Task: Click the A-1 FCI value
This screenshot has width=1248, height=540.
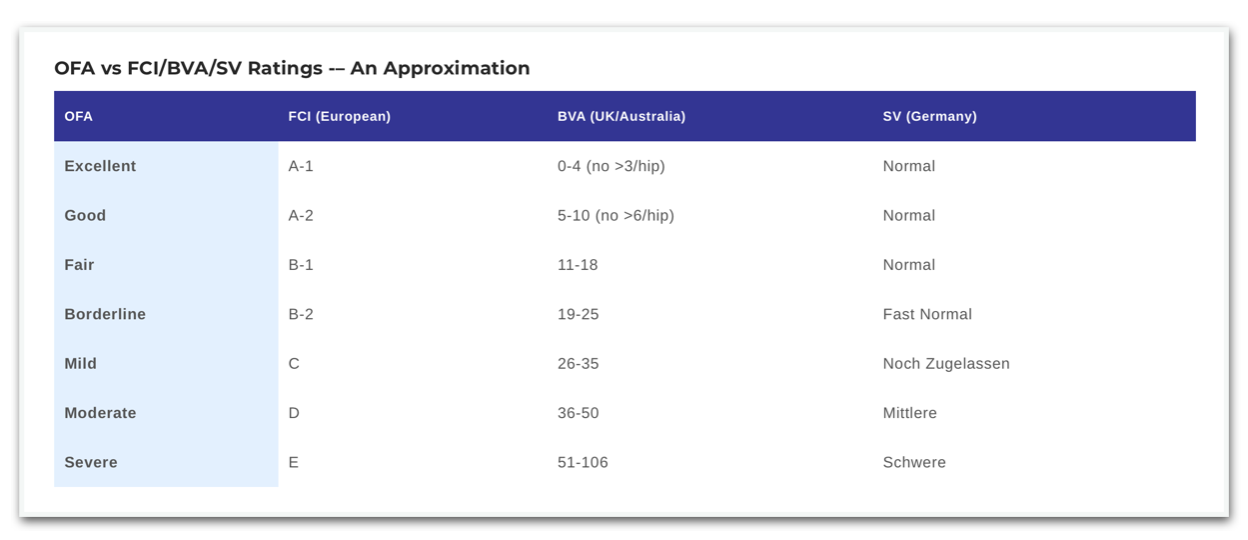Action: 301,166
